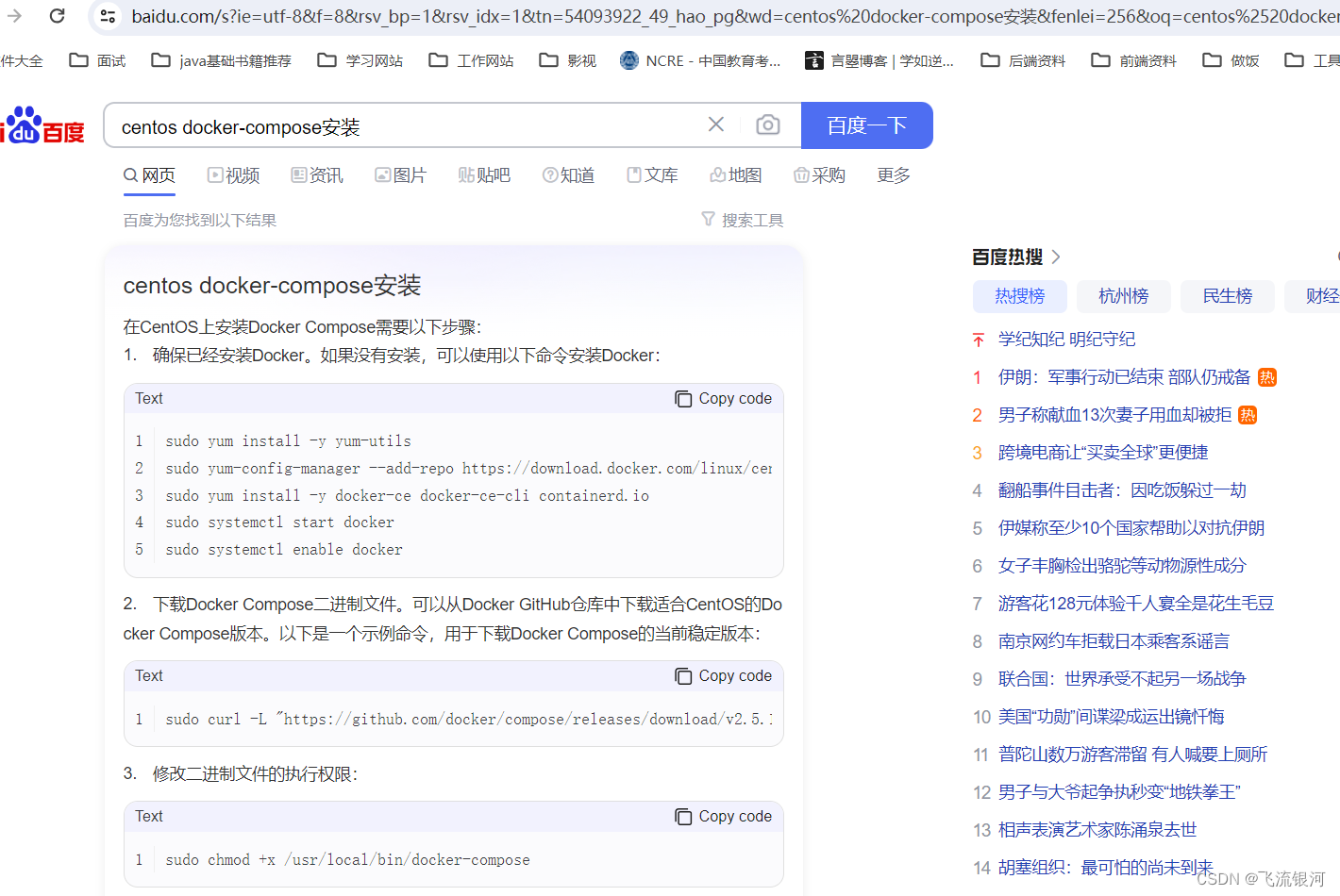Screen dimensions: 1340x896
Task: Open the 学习网站 bookmark folder
Action: [x=360, y=60]
